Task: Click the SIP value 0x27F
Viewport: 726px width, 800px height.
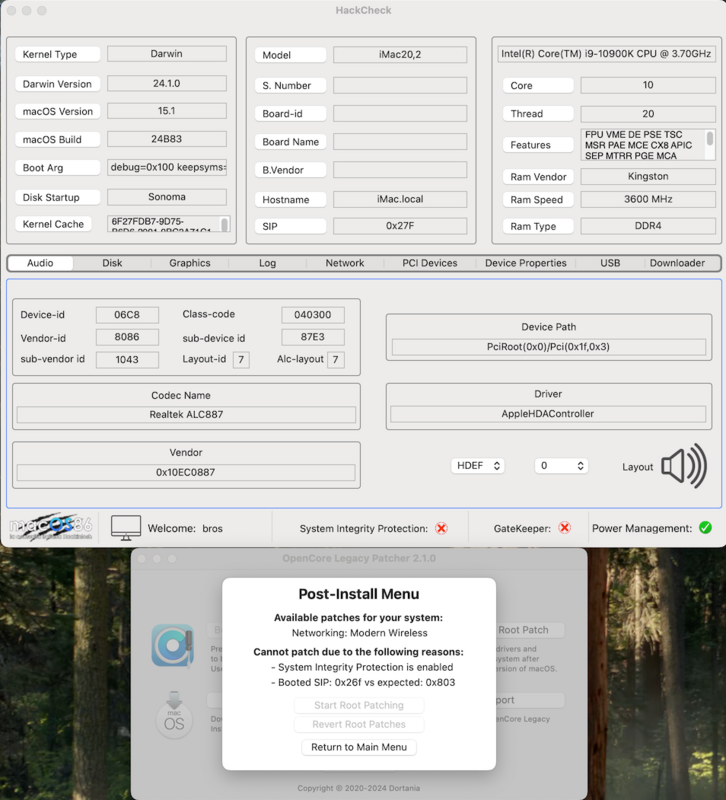Action: click(400, 226)
